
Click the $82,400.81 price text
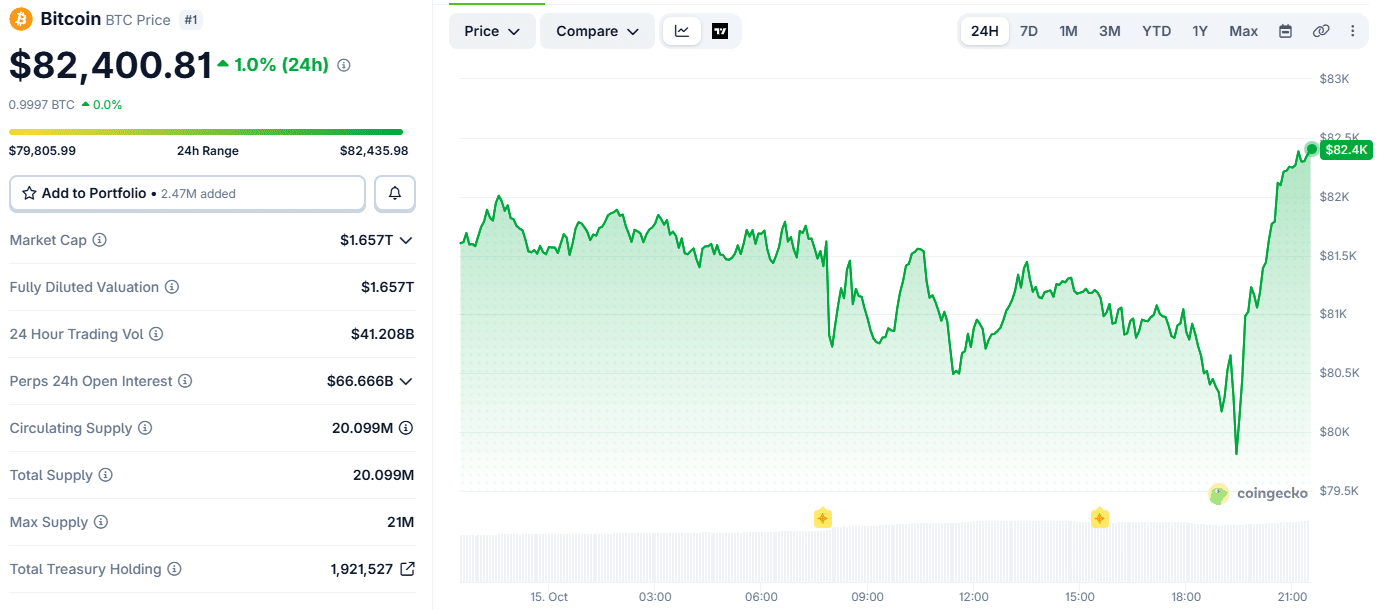111,65
